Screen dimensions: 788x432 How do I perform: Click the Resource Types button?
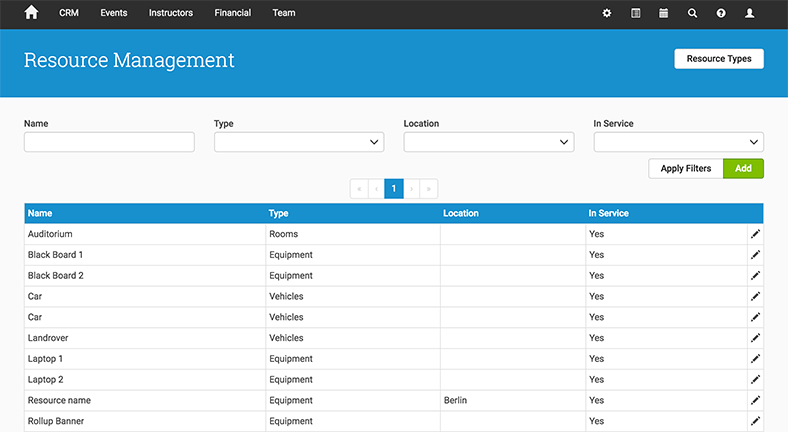pos(719,59)
